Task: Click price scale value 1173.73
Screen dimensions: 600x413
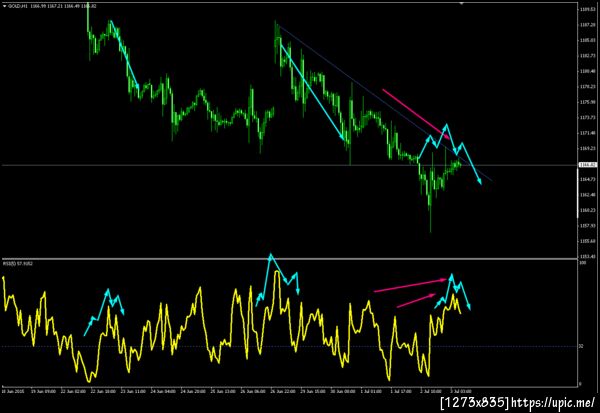Action: point(588,118)
